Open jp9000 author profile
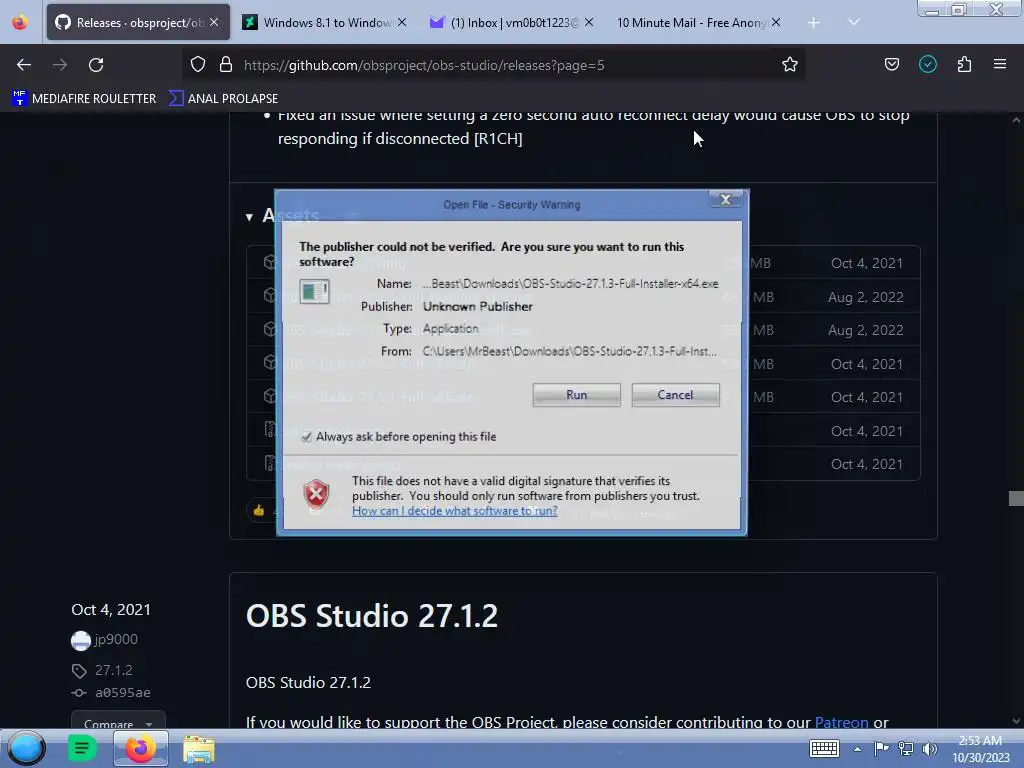1024x768 pixels. click(116, 639)
